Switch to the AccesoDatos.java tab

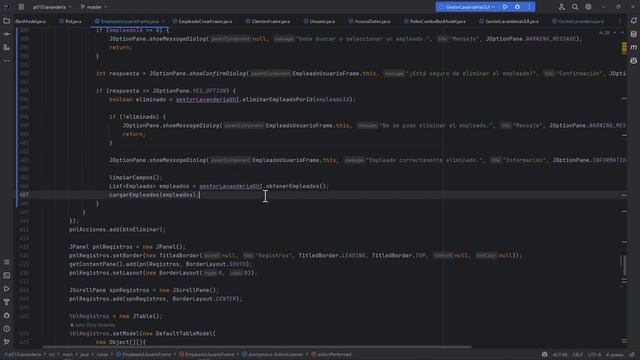(369, 21)
